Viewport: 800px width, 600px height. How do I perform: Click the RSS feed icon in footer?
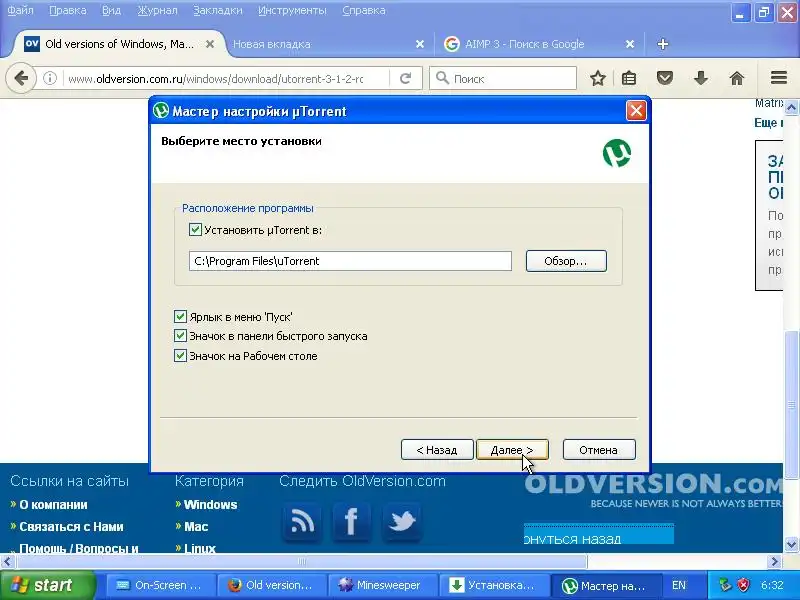[302, 521]
